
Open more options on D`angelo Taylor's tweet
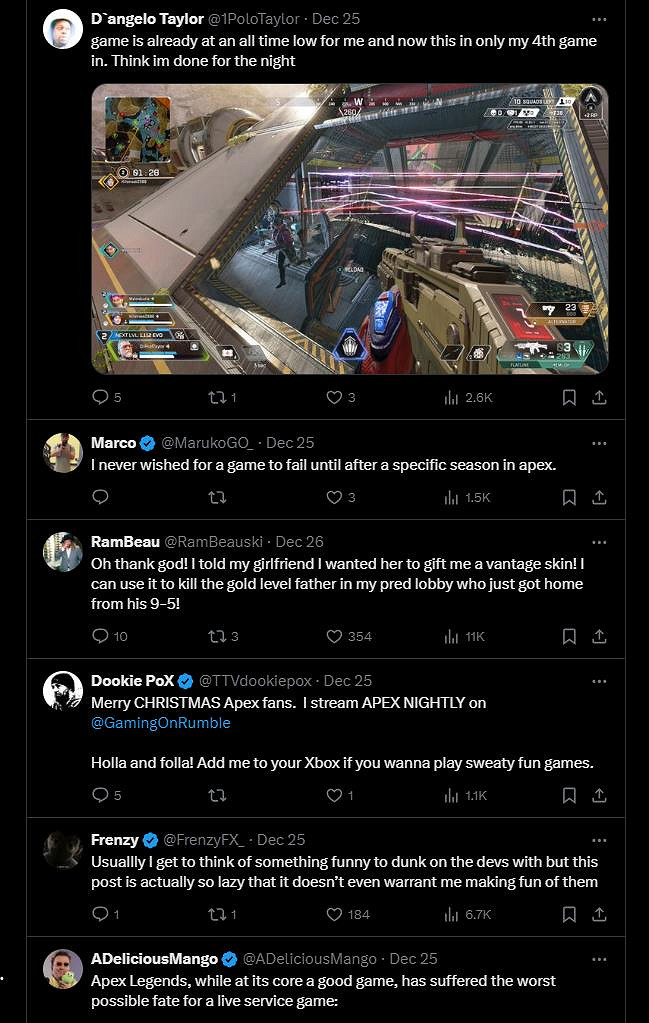pyautogui.click(x=598, y=19)
